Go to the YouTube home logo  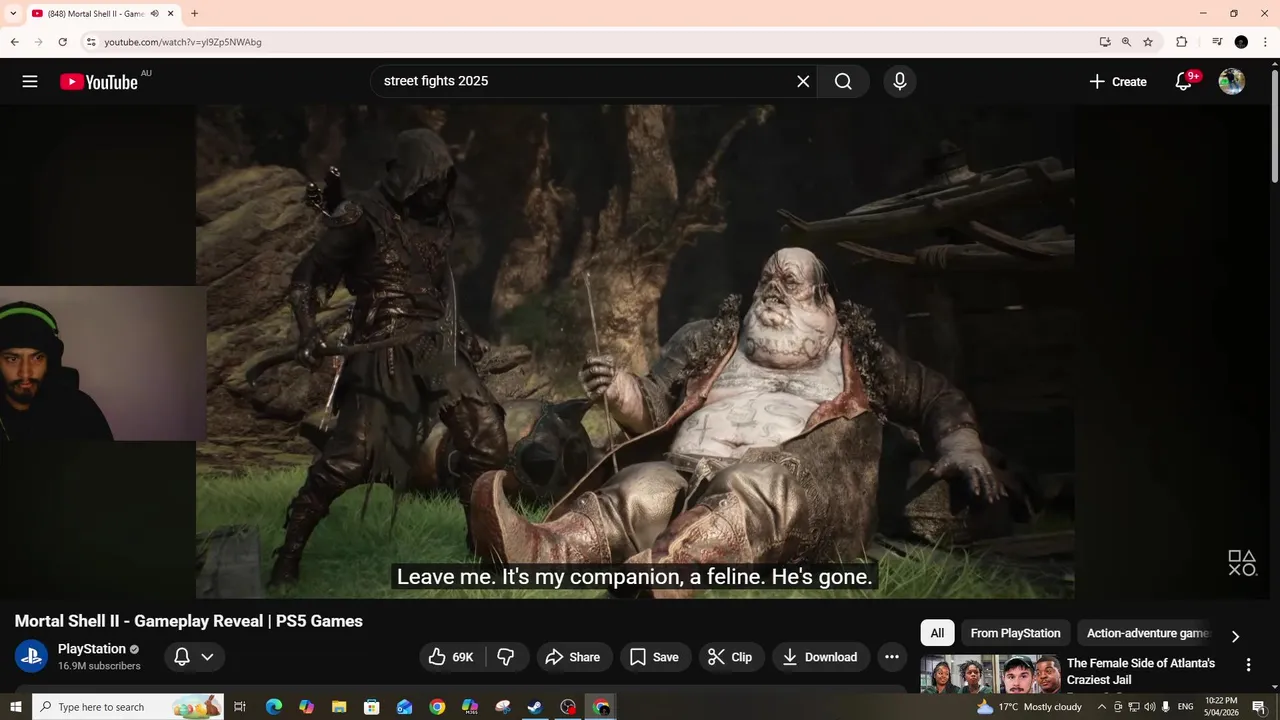pyautogui.click(x=98, y=82)
